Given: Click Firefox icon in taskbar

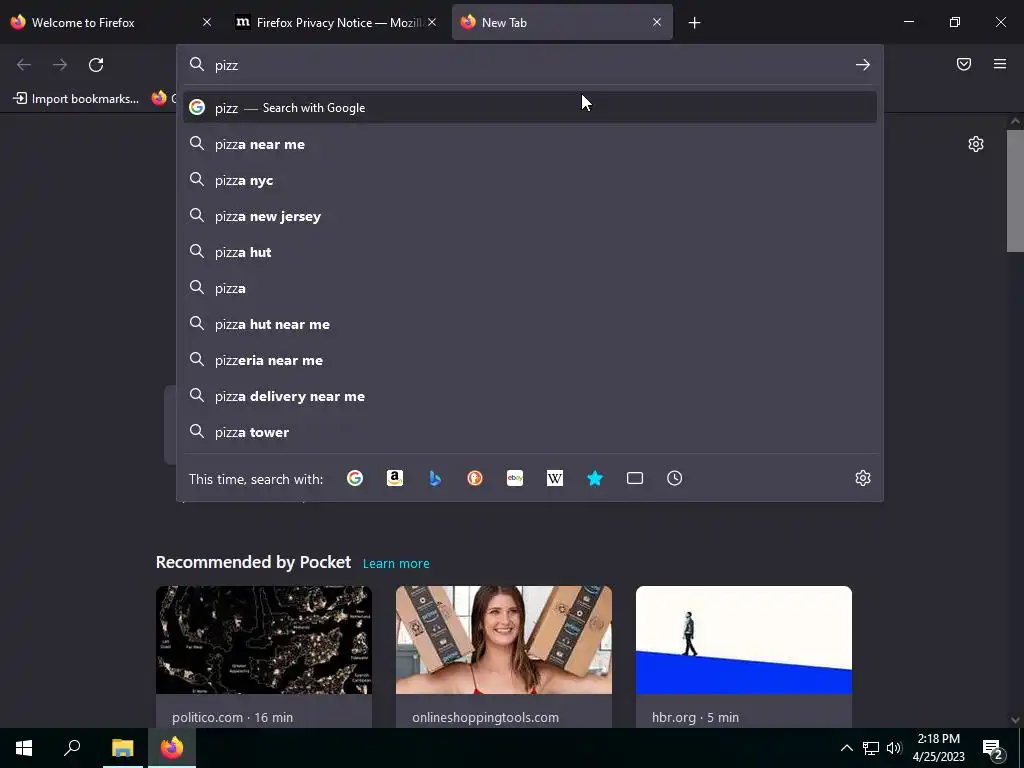Looking at the screenshot, I should click(172, 748).
